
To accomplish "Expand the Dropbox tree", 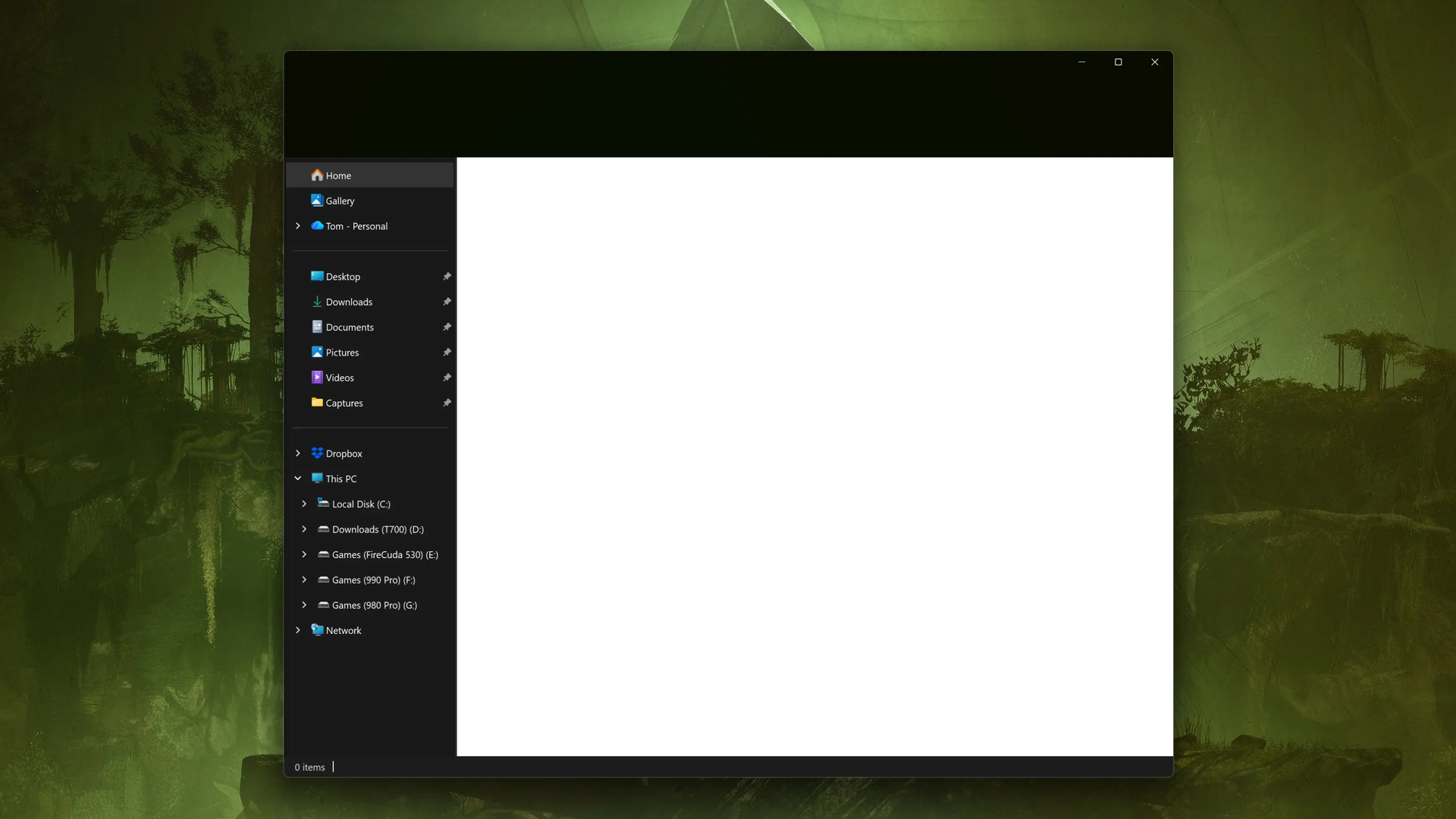I will pos(297,453).
